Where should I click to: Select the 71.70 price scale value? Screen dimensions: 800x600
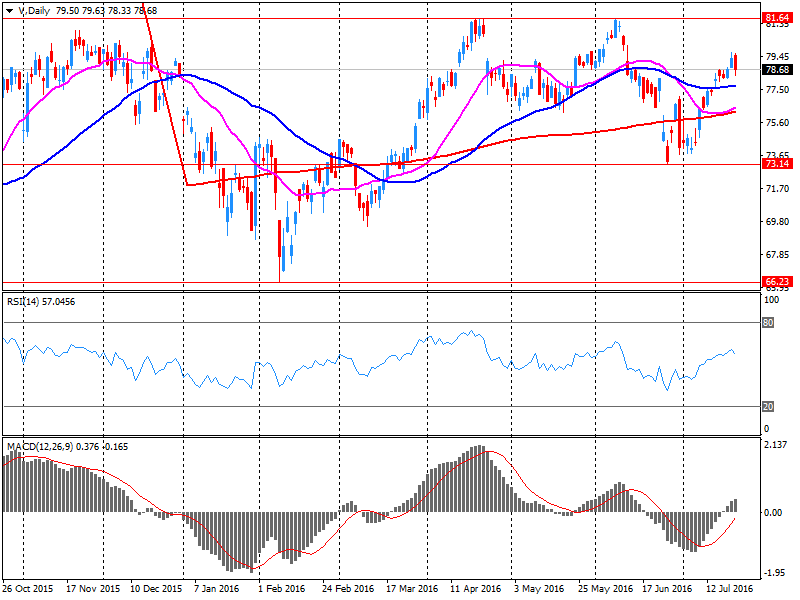[778, 188]
